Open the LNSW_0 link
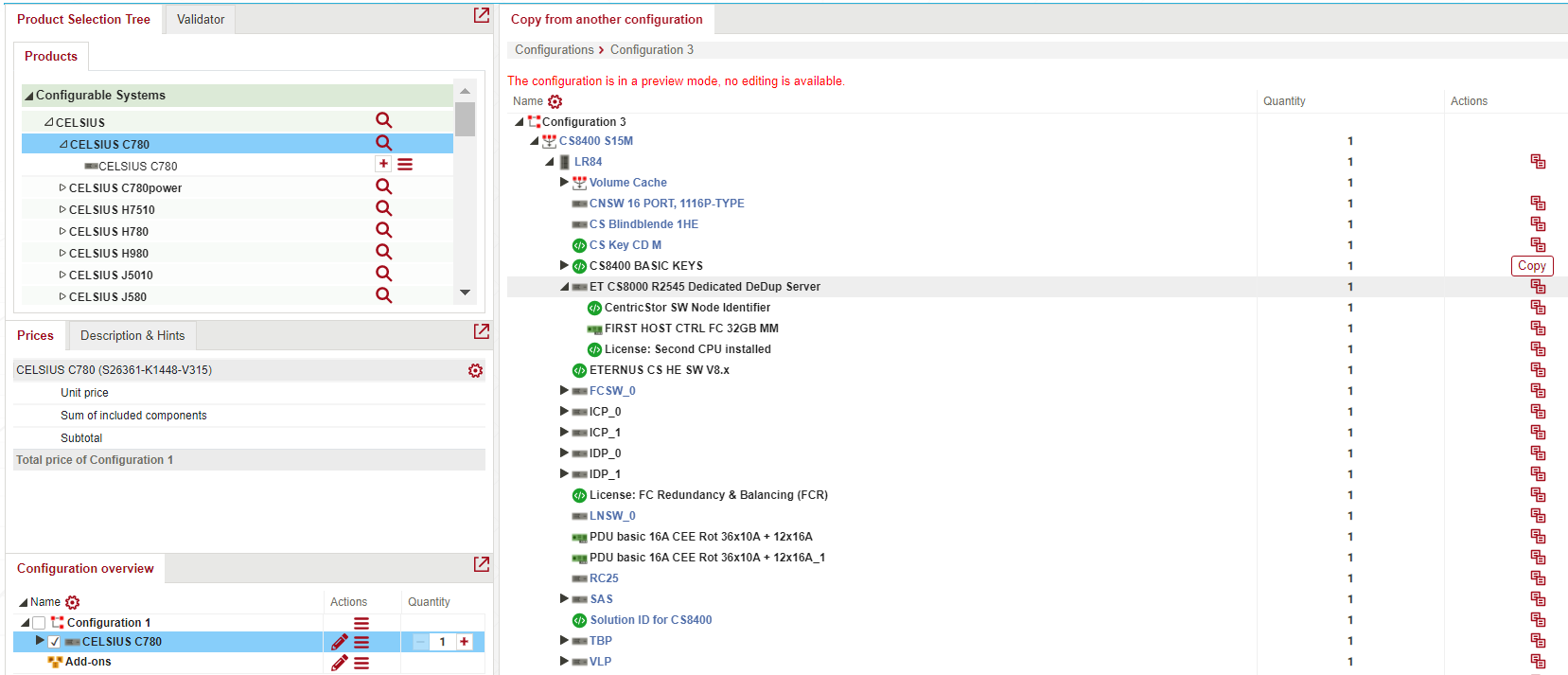Image resolution: width=1568 pixels, height=675 pixels. point(612,516)
